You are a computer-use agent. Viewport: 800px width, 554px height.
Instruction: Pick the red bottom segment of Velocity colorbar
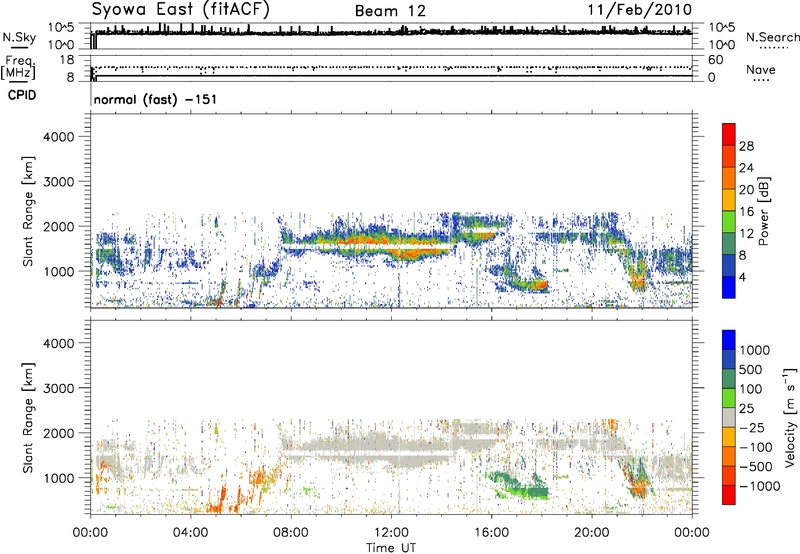tap(729, 495)
